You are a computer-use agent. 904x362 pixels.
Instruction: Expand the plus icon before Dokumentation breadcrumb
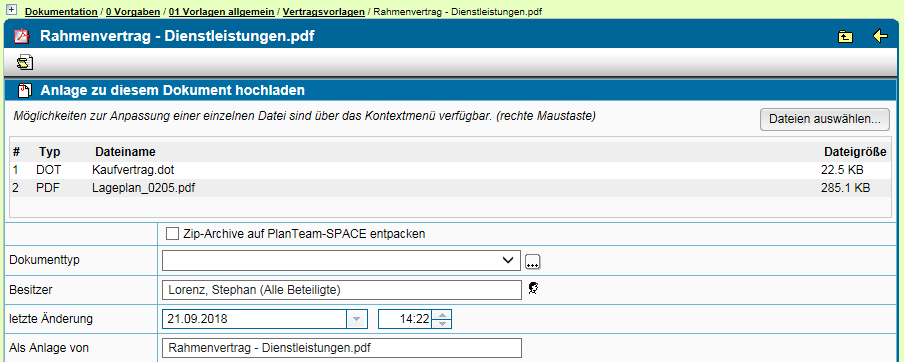12,11
